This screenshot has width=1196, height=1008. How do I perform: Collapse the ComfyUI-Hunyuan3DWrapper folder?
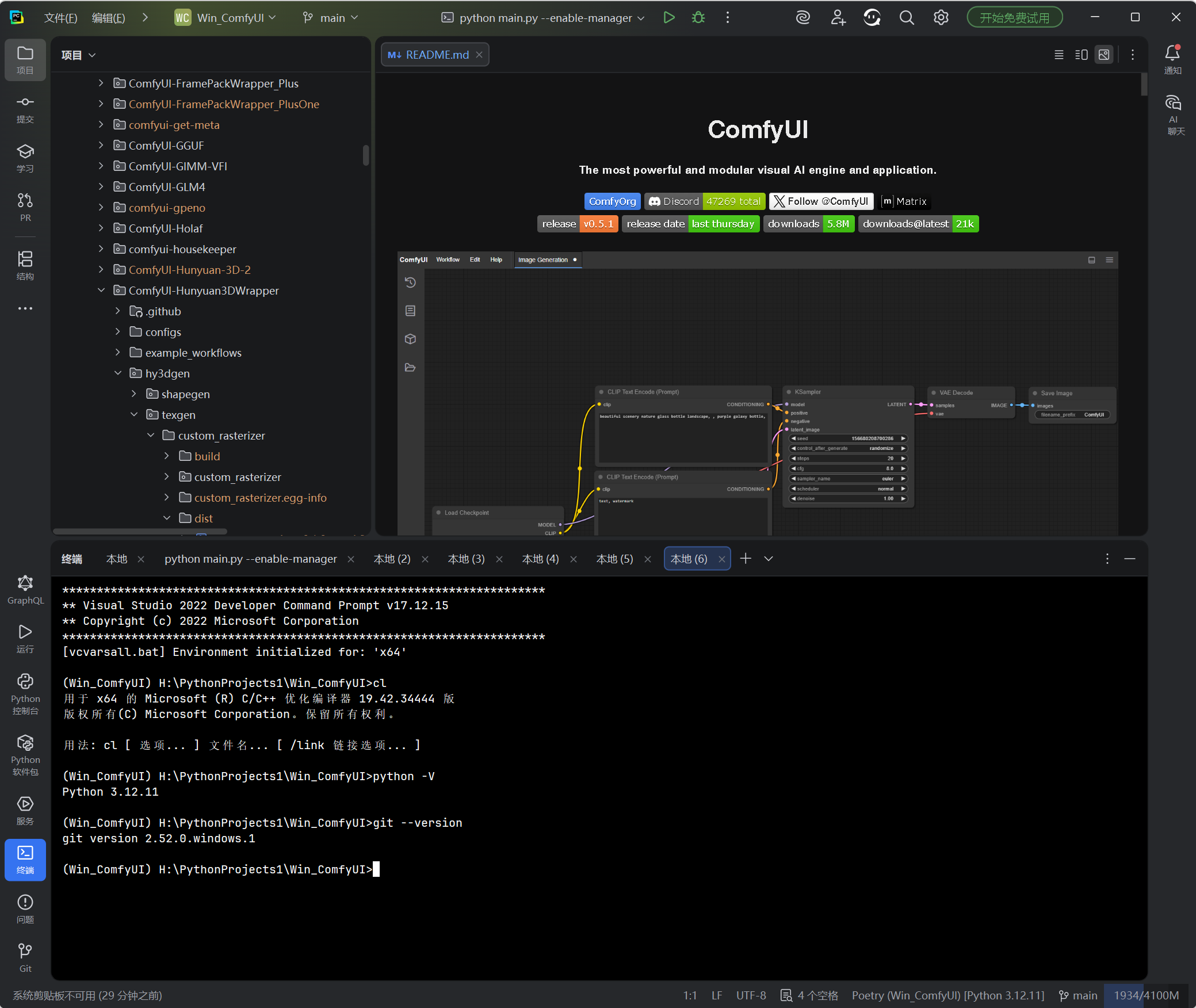pyautogui.click(x=101, y=291)
